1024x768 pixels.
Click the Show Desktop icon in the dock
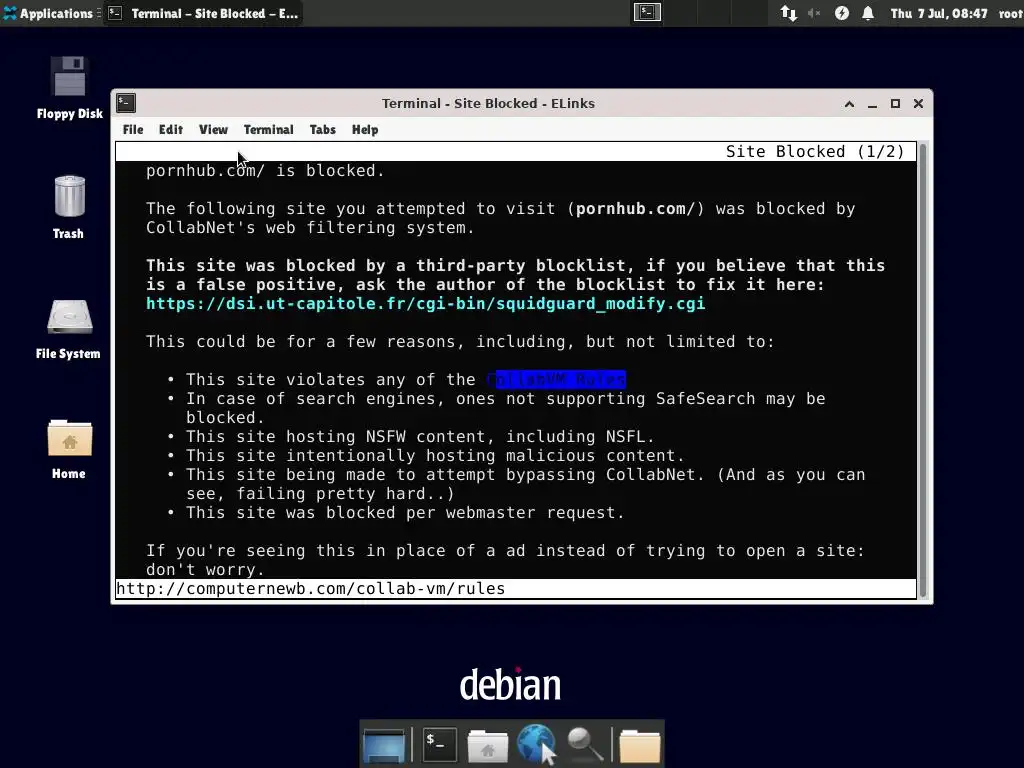coord(384,744)
